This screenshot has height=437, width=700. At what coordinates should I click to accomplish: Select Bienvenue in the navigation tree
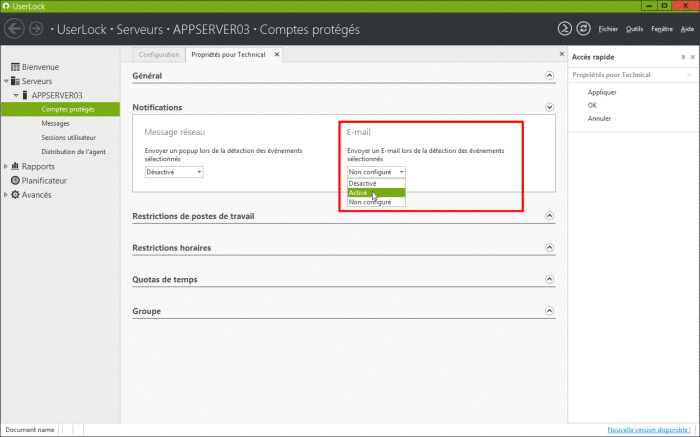click(x=40, y=67)
